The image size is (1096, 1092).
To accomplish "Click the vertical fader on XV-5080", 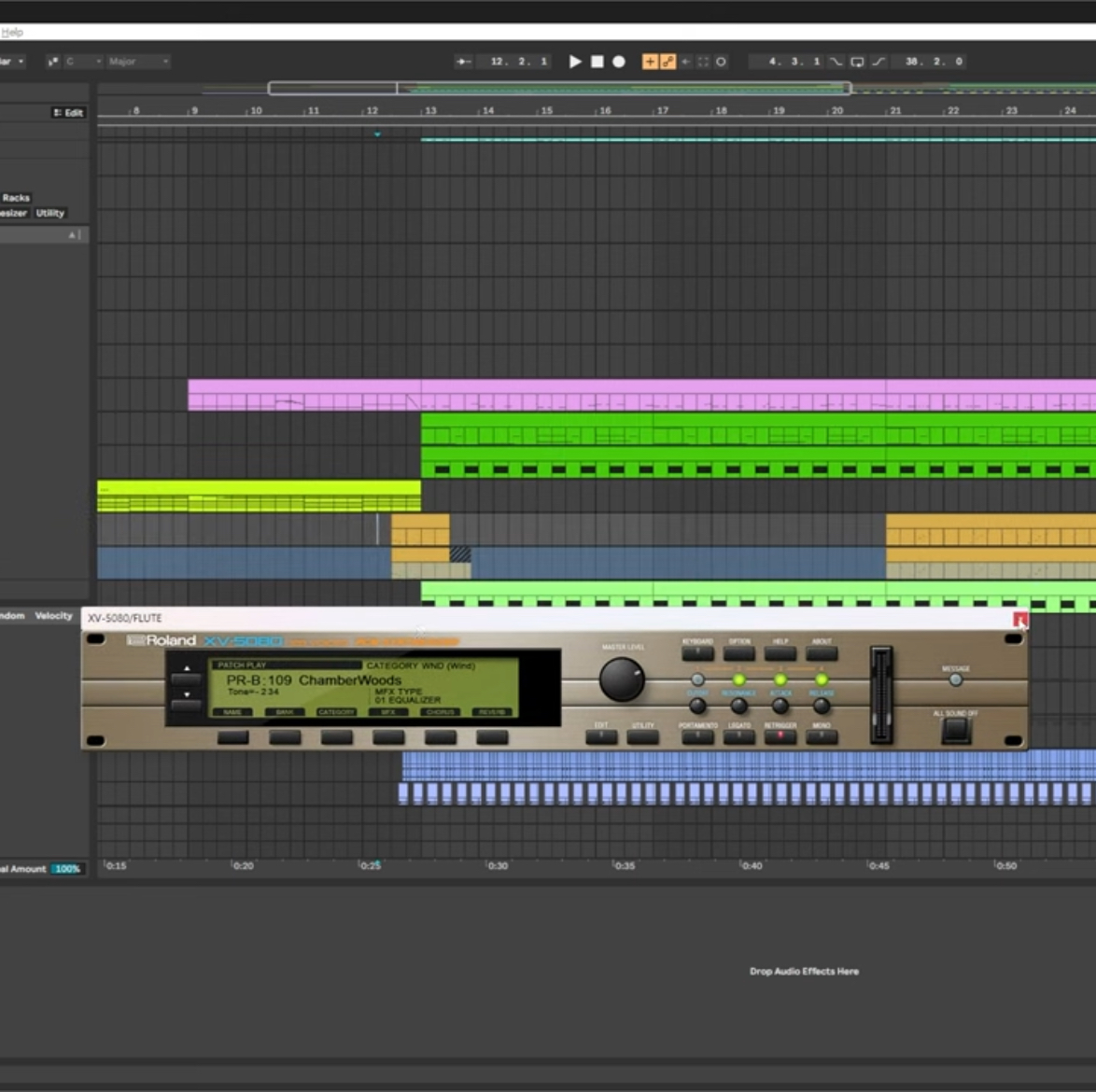I will click(x=881, y=695).
